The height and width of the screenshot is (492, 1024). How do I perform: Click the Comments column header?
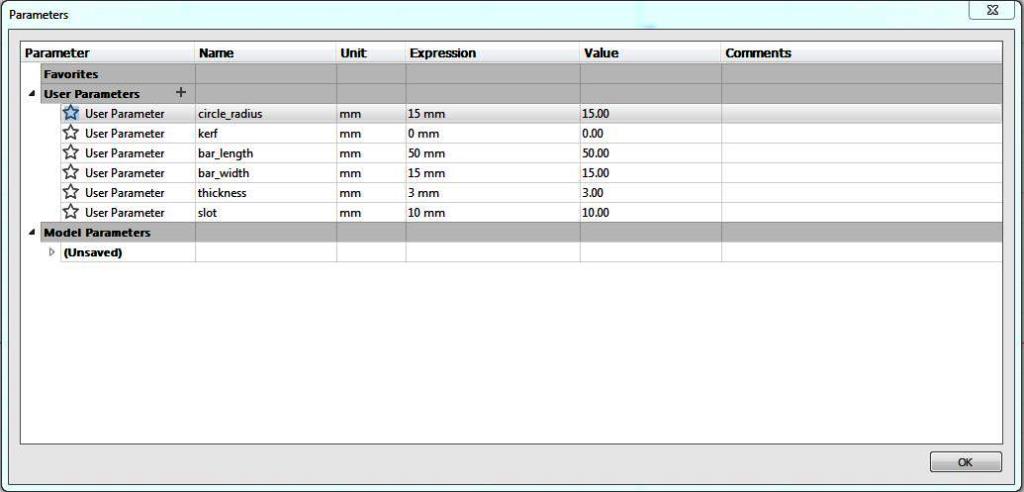point(861,53)
